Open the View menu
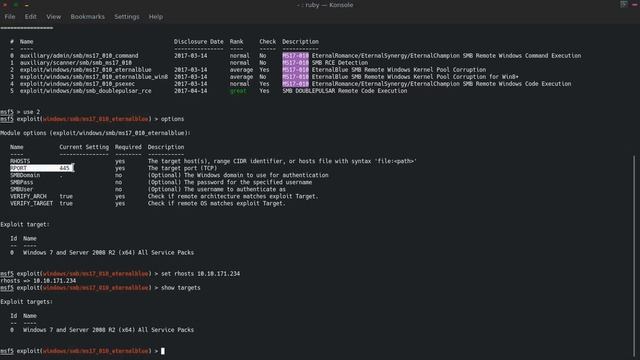640x360 pixels. 53,17
